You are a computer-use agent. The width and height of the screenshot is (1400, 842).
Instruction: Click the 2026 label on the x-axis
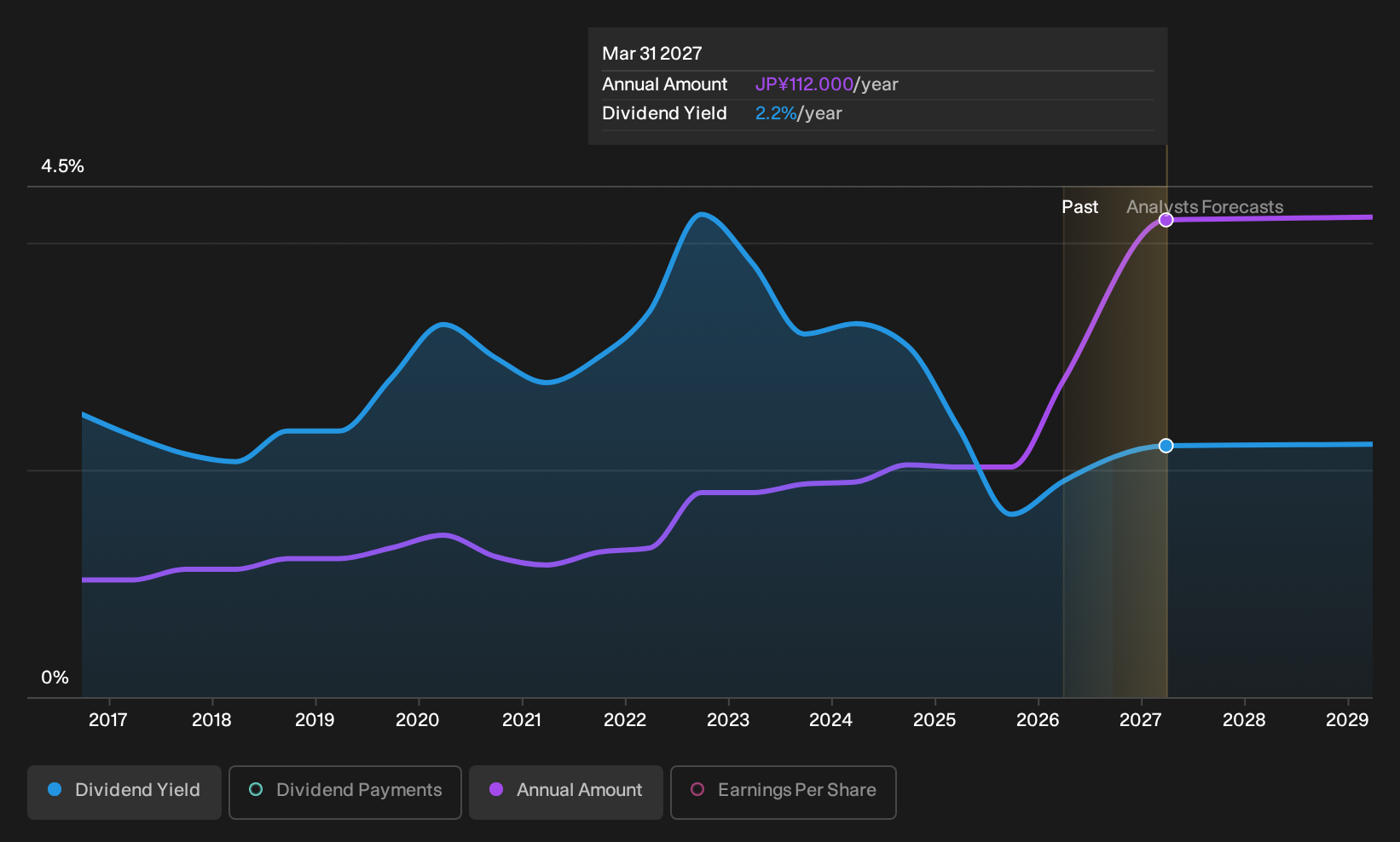1038,720
